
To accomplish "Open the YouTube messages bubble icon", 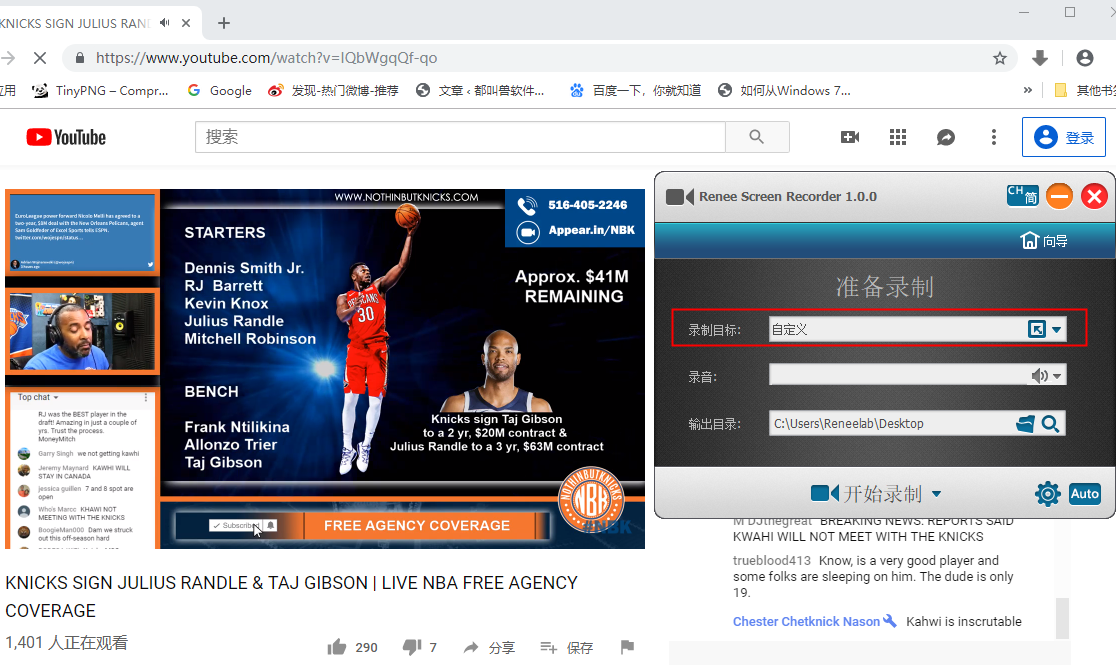I will click(x=945, y=137).
